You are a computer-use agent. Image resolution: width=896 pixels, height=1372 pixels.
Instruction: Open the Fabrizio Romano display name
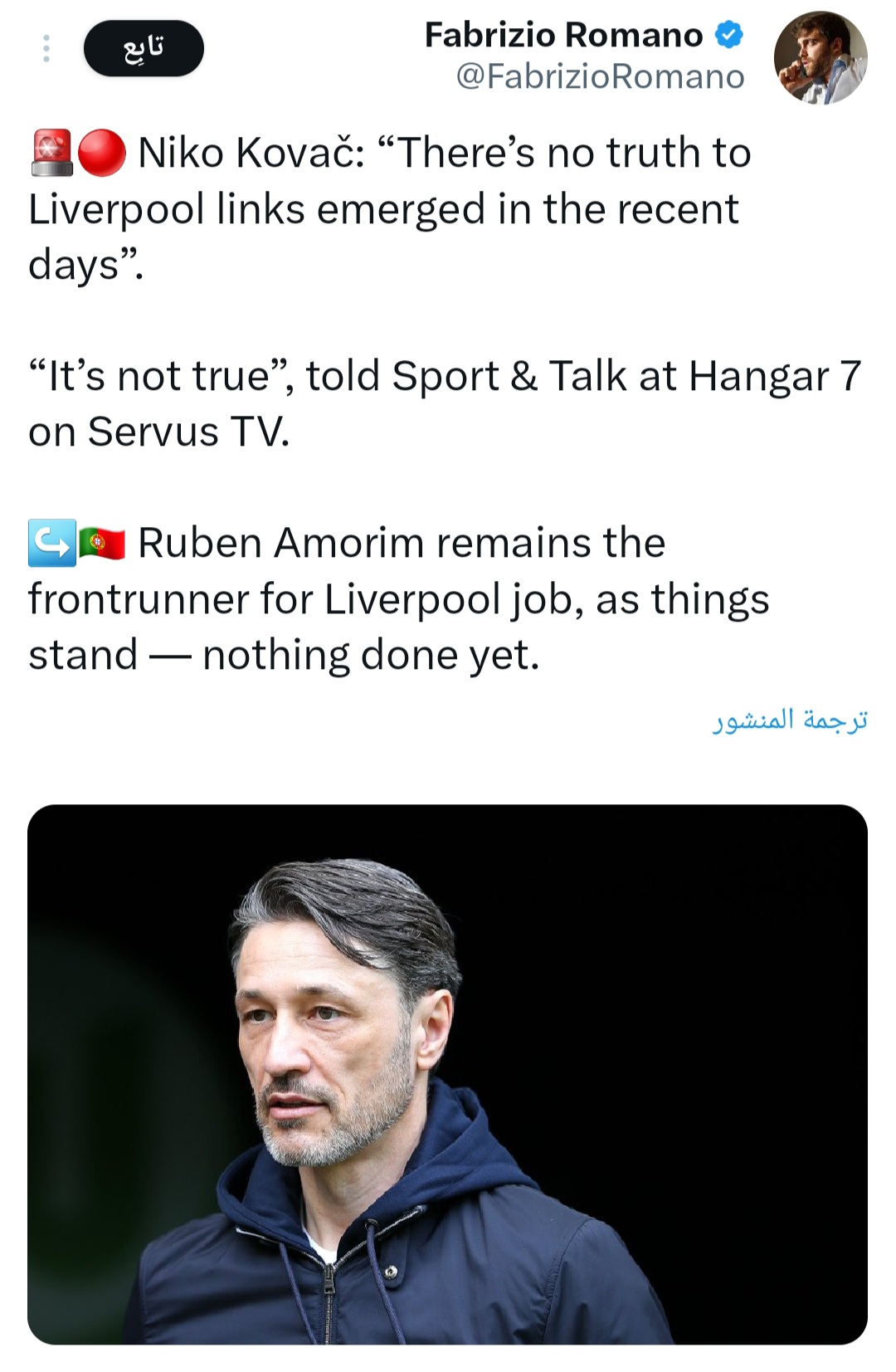(563, 35)
